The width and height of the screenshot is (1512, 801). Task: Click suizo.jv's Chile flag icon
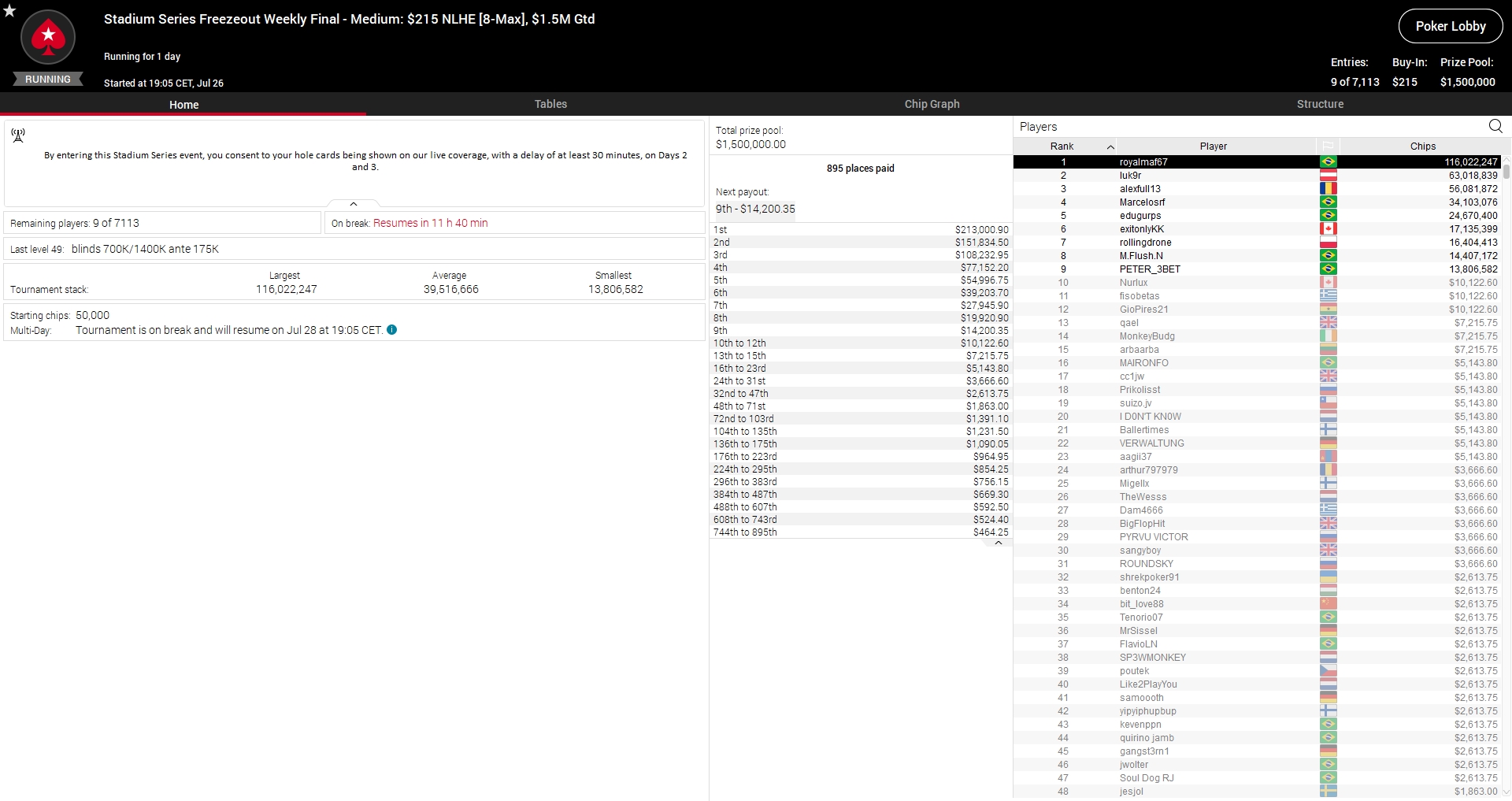1329,403
